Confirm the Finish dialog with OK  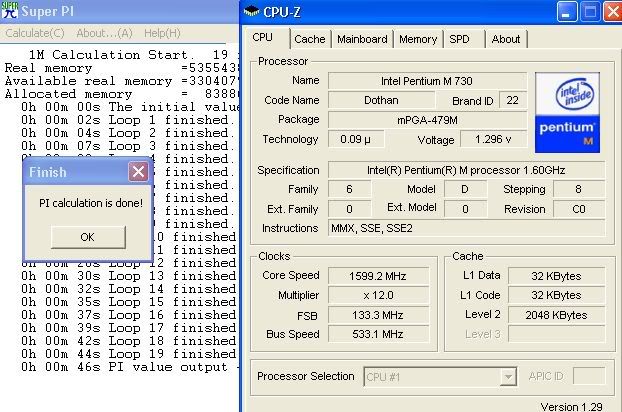[x=88, y=237]
